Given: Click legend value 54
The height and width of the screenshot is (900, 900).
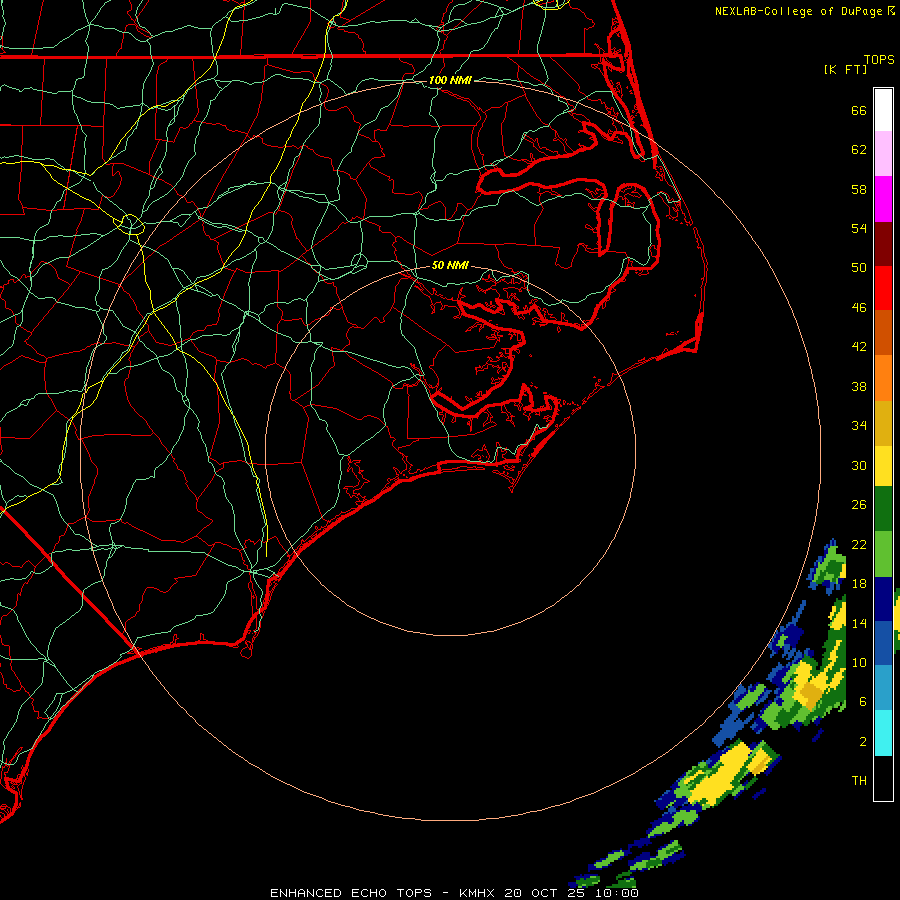Looking at the screenshot, I should coord(859,228).
